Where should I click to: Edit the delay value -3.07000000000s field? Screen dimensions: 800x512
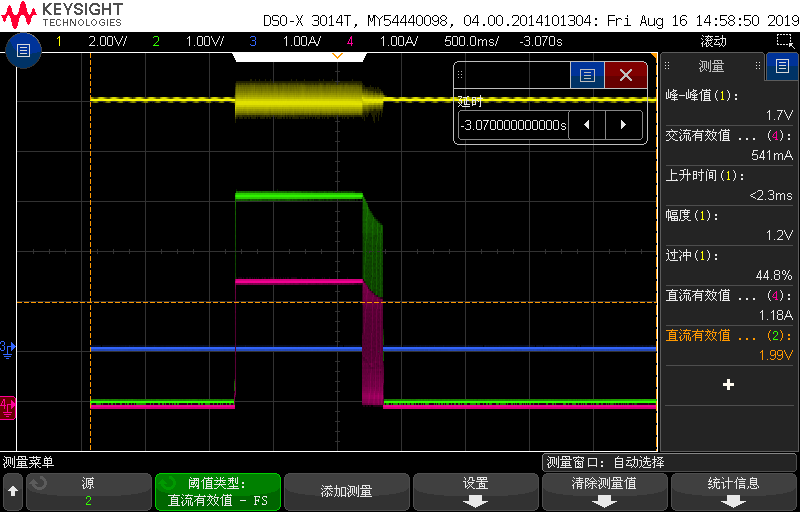(x=513, y=124)
